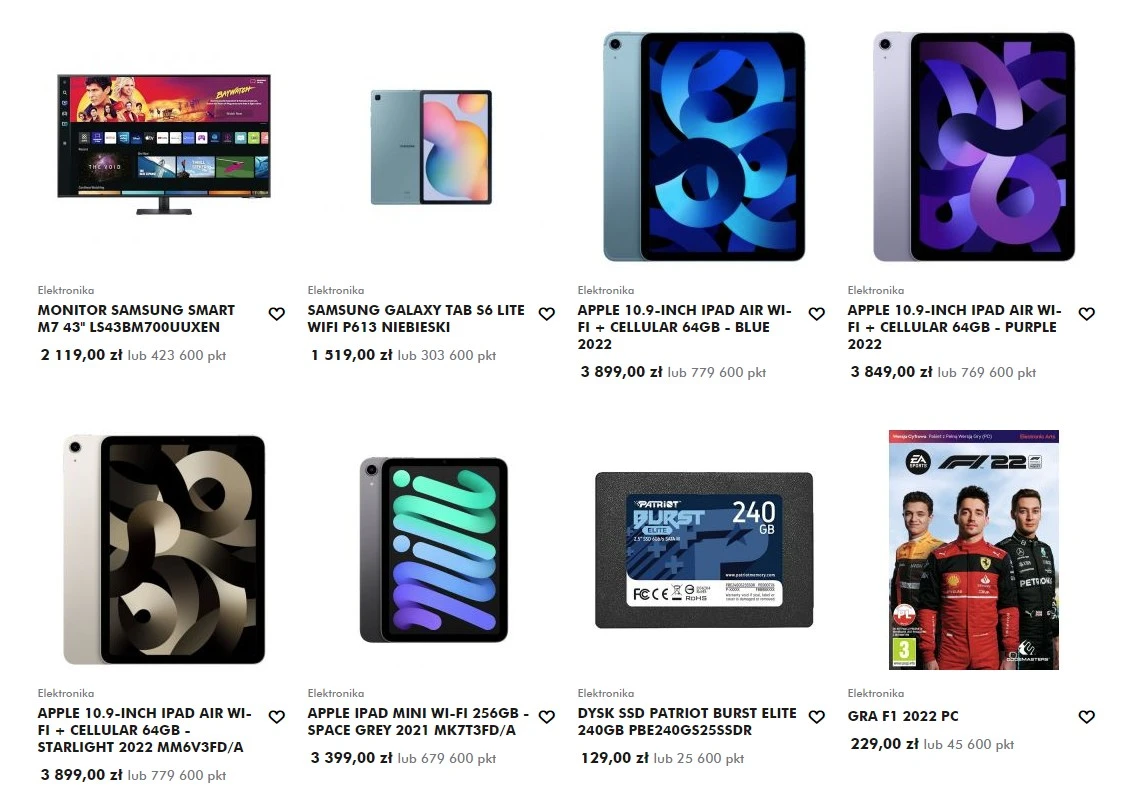
Task: Select Elektronika category above GRA F1 2022
Action: coord(875,693)
